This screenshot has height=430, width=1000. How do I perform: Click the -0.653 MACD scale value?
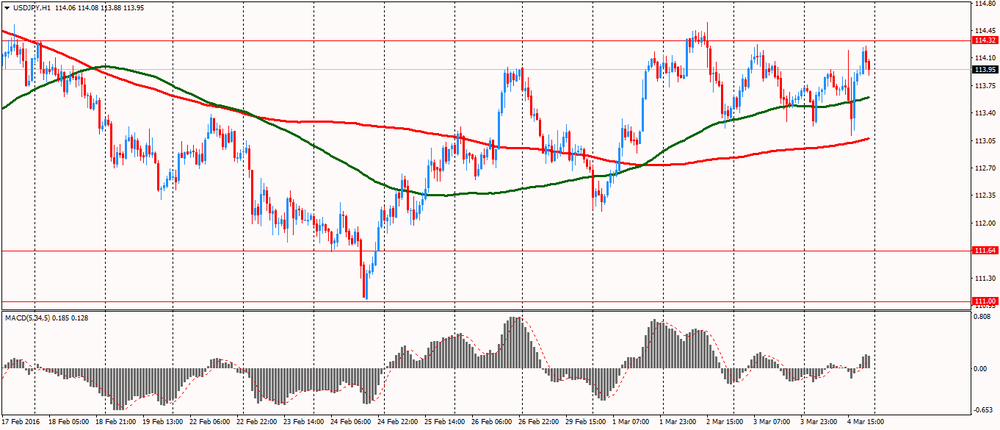coord(983,410)
